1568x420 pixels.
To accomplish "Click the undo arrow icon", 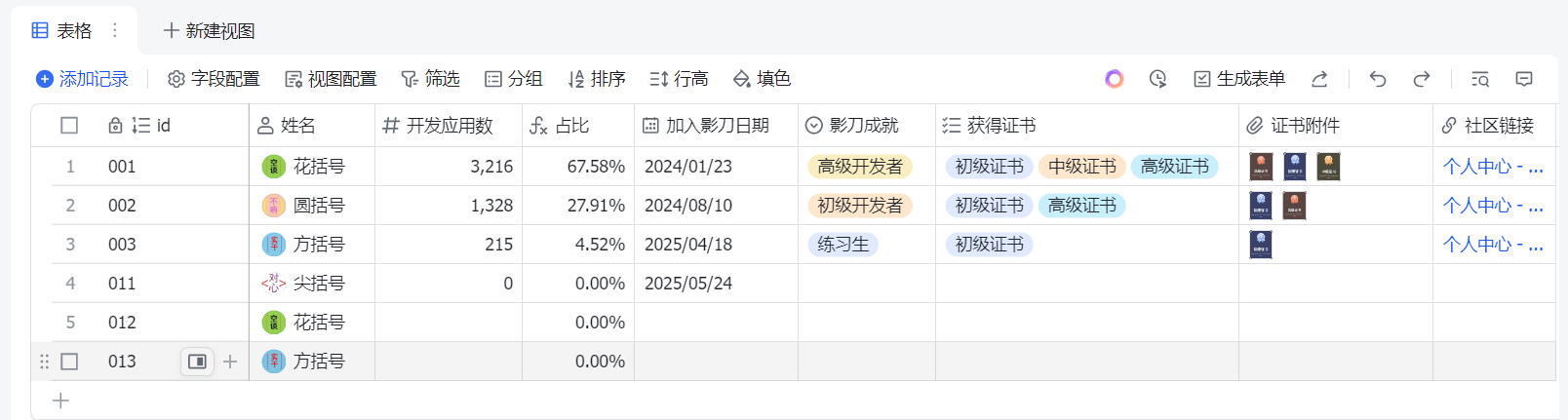I will [1377, 79].
